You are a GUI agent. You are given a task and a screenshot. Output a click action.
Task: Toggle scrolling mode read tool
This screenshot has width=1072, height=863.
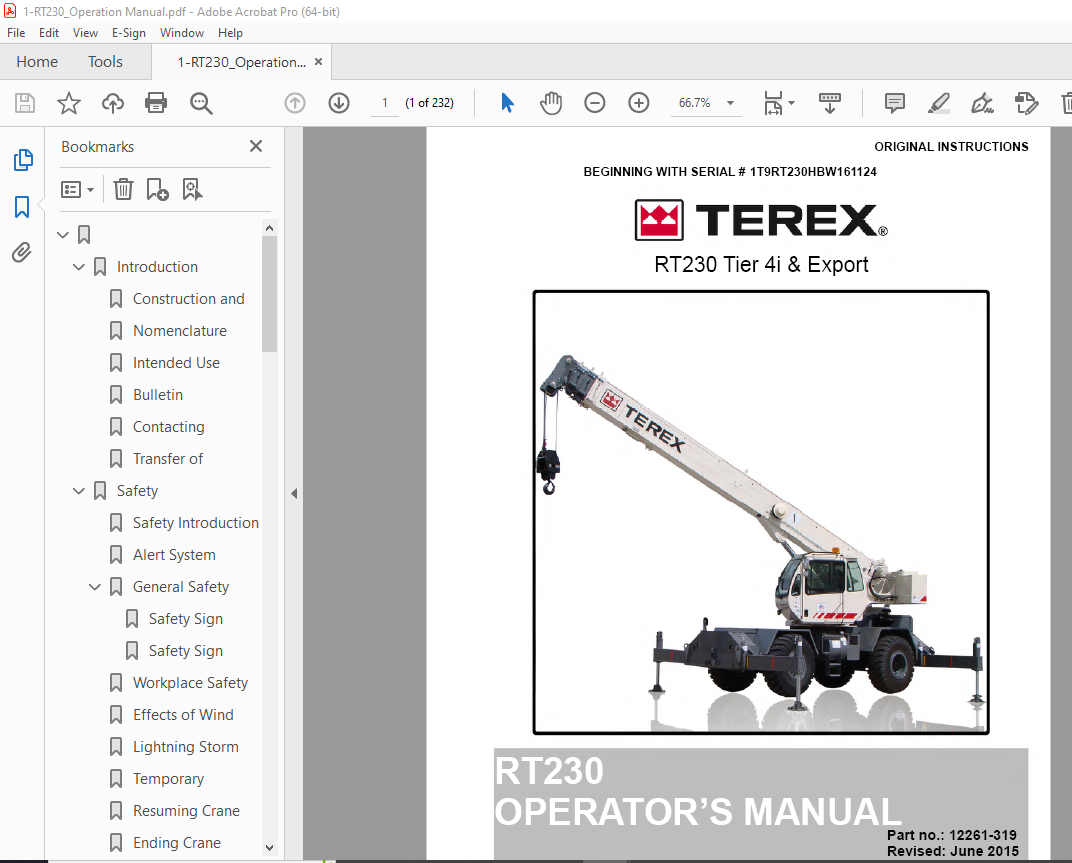(x=830, y=103)
